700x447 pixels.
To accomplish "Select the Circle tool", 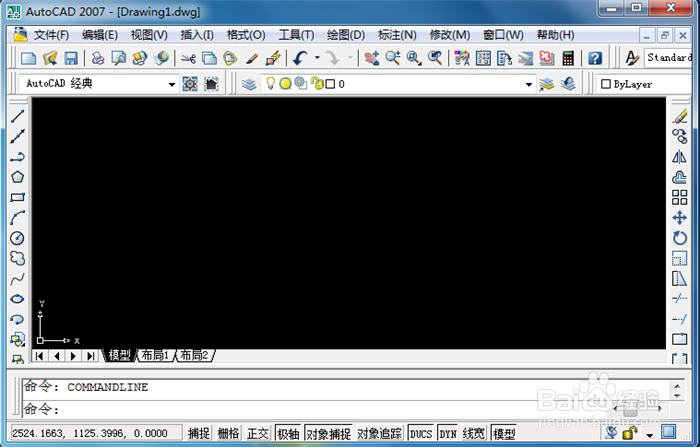I will pos(17,238).
